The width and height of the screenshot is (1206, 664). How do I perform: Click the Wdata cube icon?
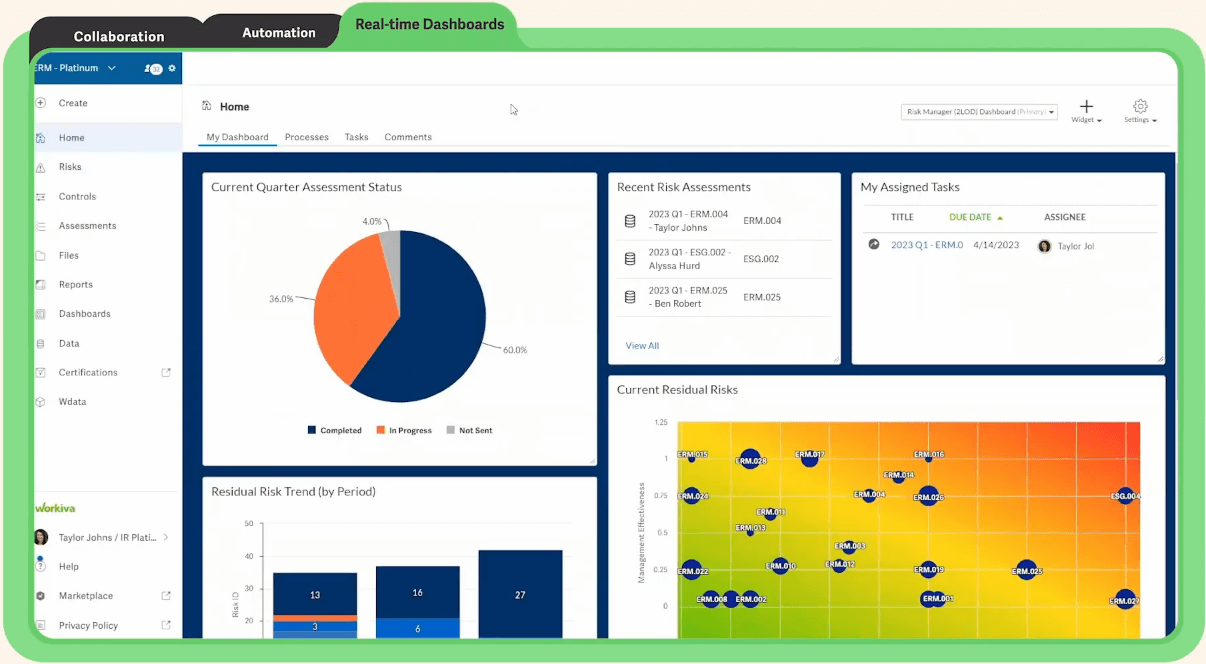[x=40, y=402]
